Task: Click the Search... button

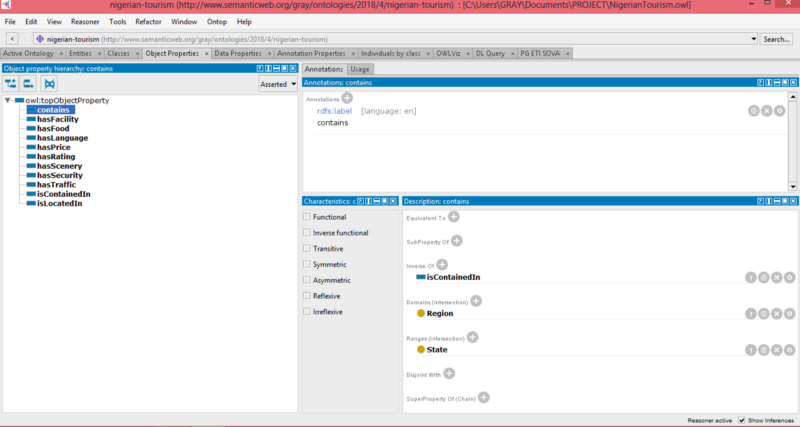Action: (x=776, y=39)
